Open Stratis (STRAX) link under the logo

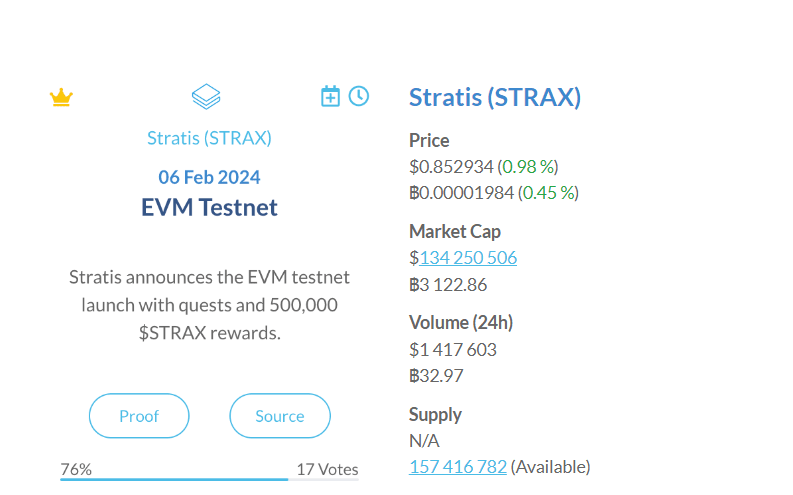point(209,138)
